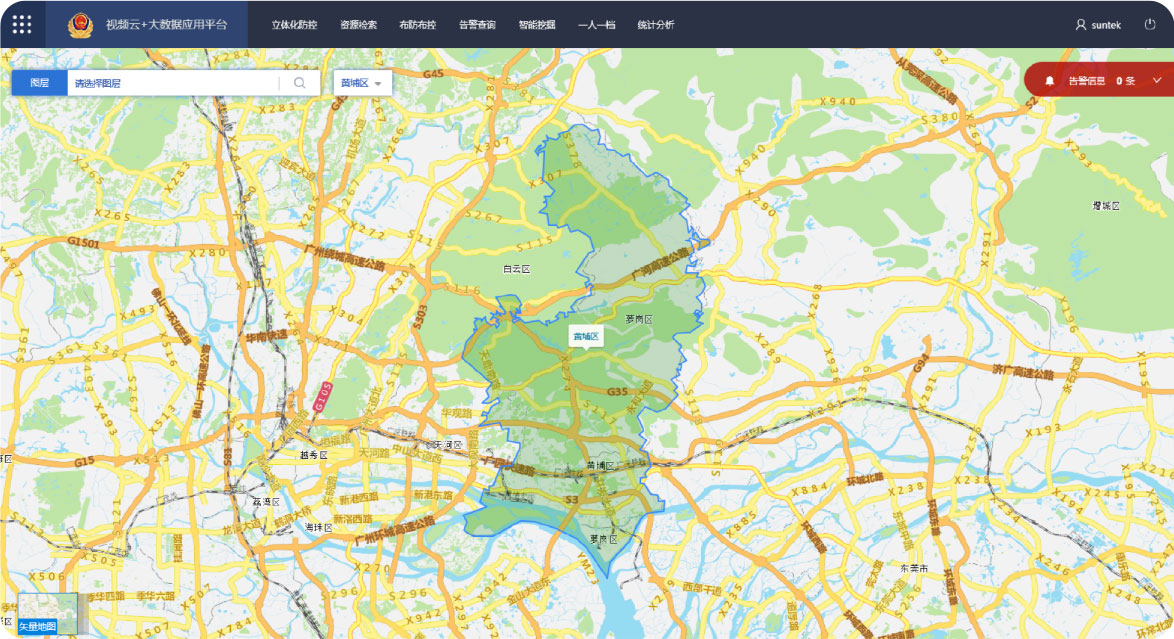
Task: Open the 智能挖掘 menu
Action: click(x=537, y=24)
